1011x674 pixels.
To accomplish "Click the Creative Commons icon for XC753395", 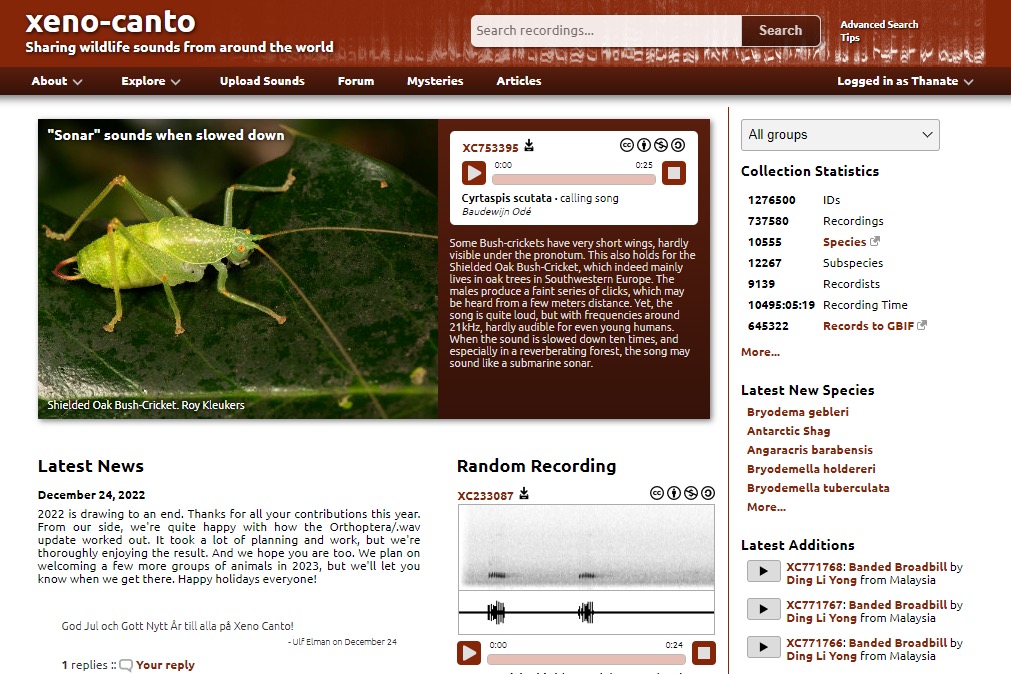I will [x=627, y=145].
